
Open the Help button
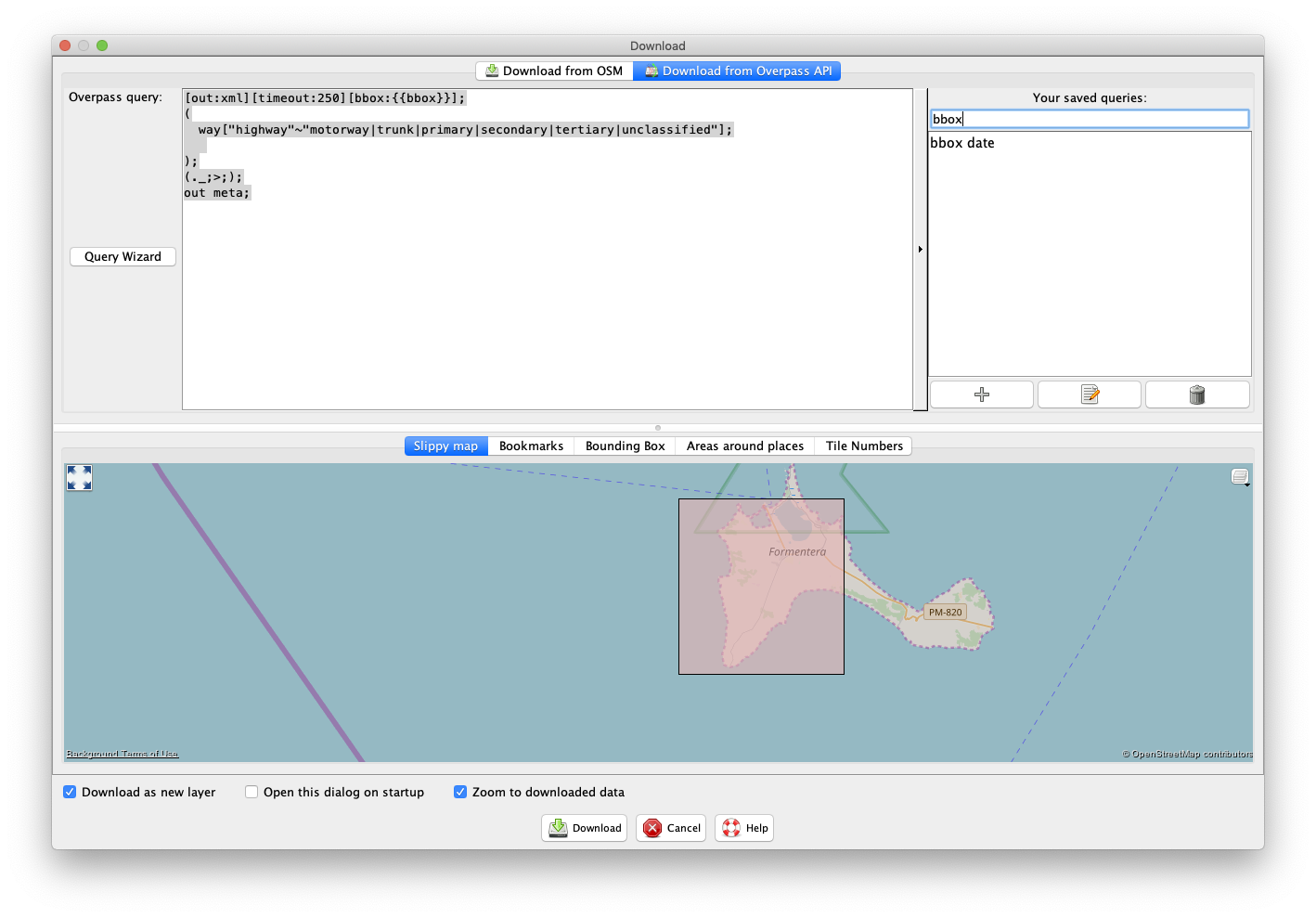pyautogui.click(x=744, y=828)
